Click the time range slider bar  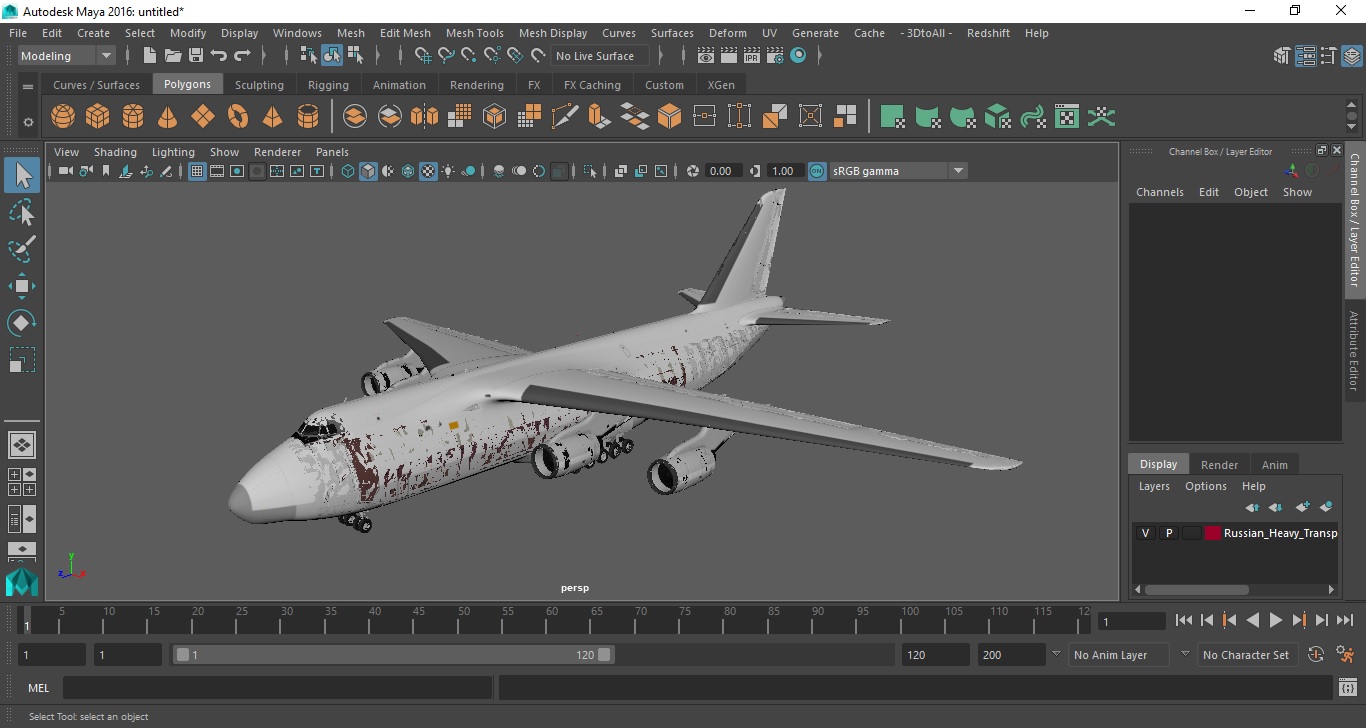pos(394,655)
